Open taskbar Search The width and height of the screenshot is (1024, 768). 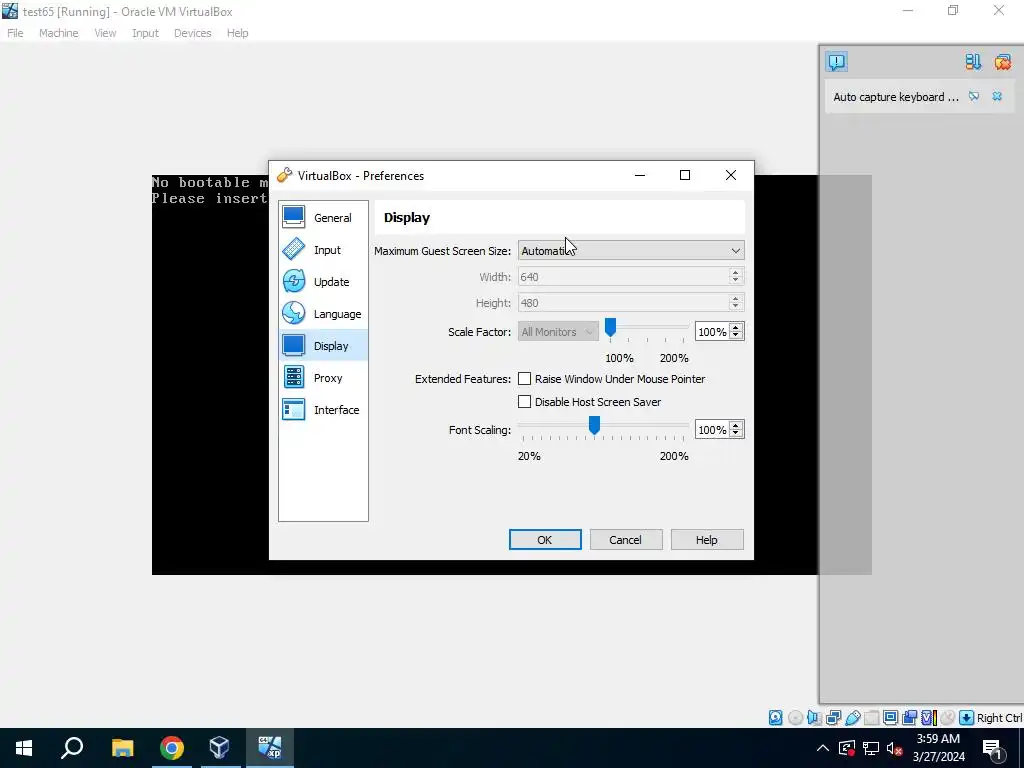click(x=72, y=748)
